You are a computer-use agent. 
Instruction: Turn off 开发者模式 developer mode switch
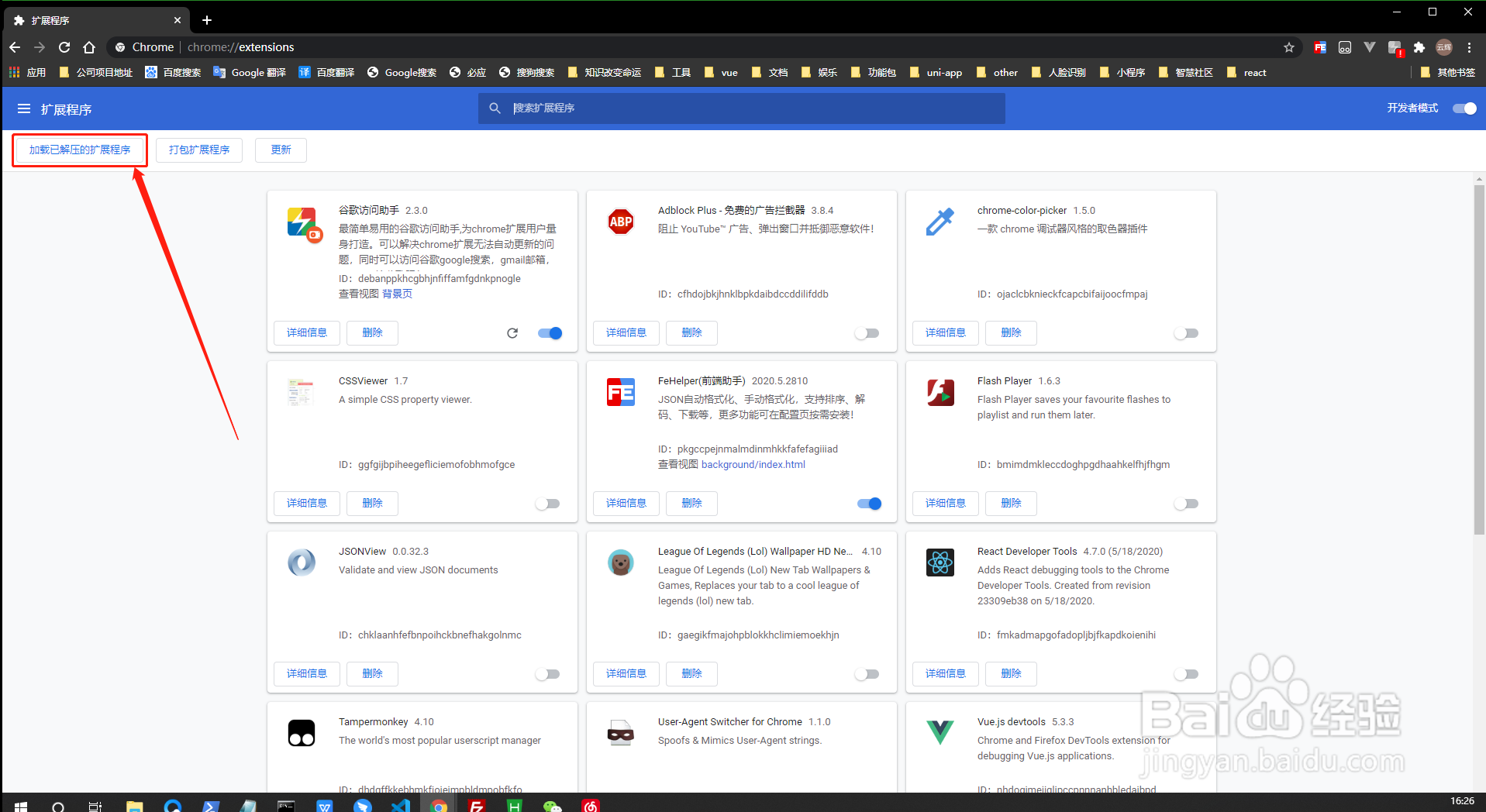1465,108
